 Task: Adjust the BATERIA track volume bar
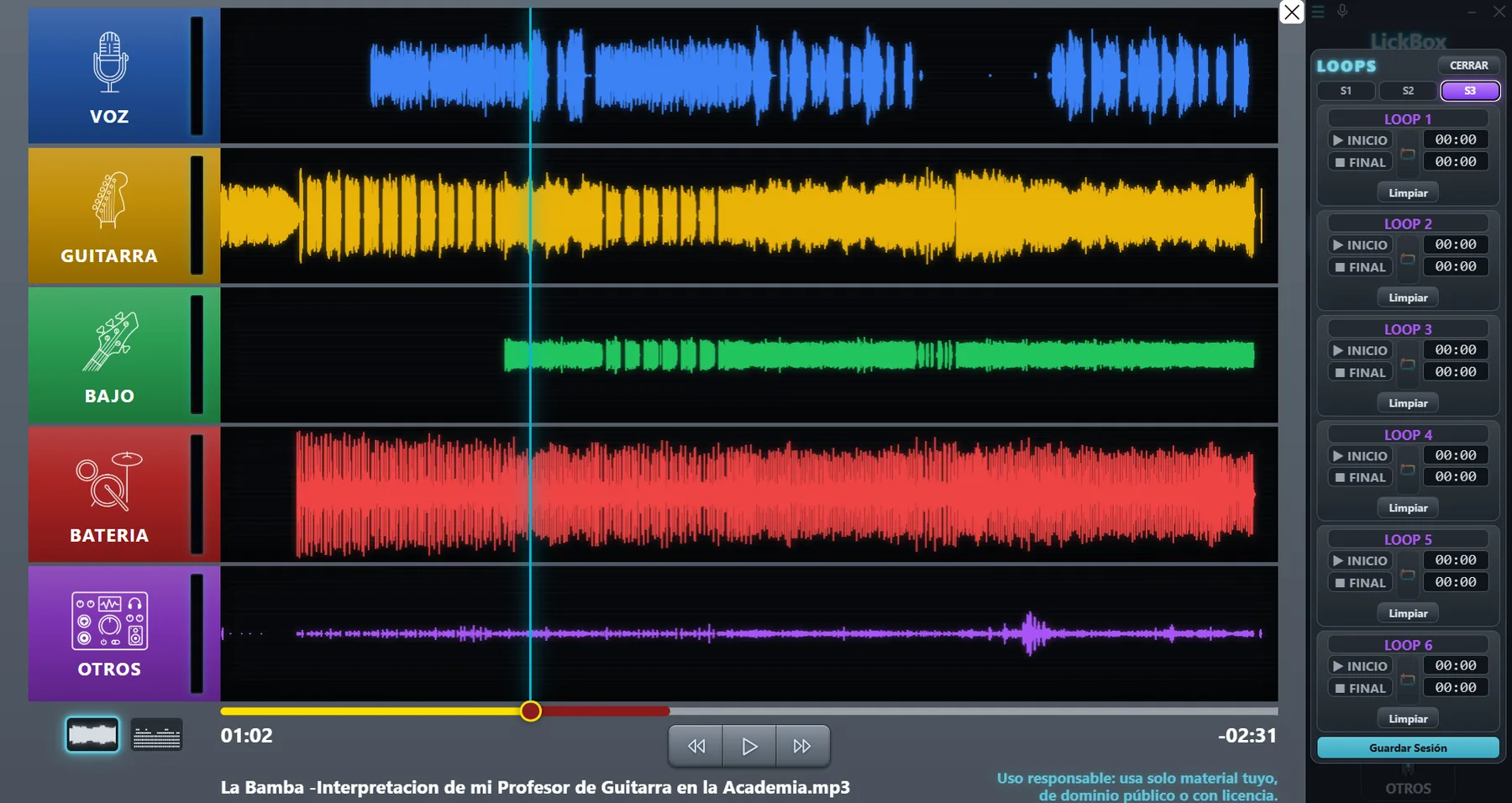point(197,494)
